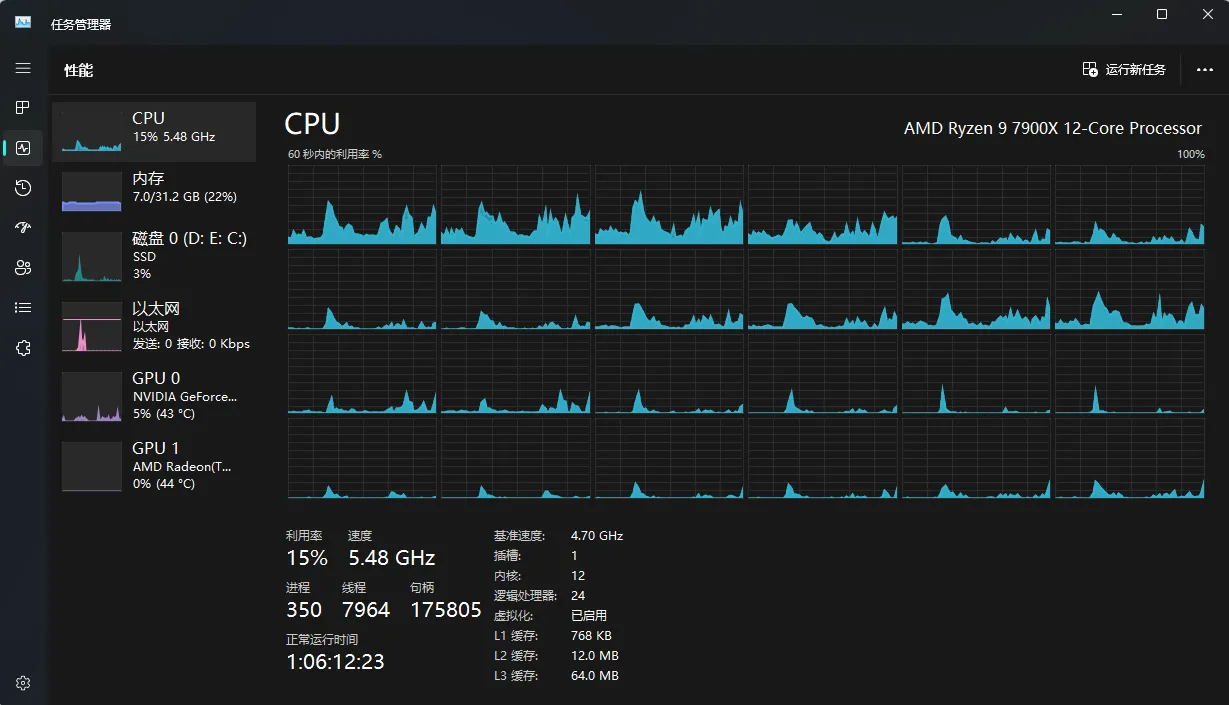This screenshot has height=705, width=1229.
Task: Open the See more options menu
Action: click(x=1205, y=69)
